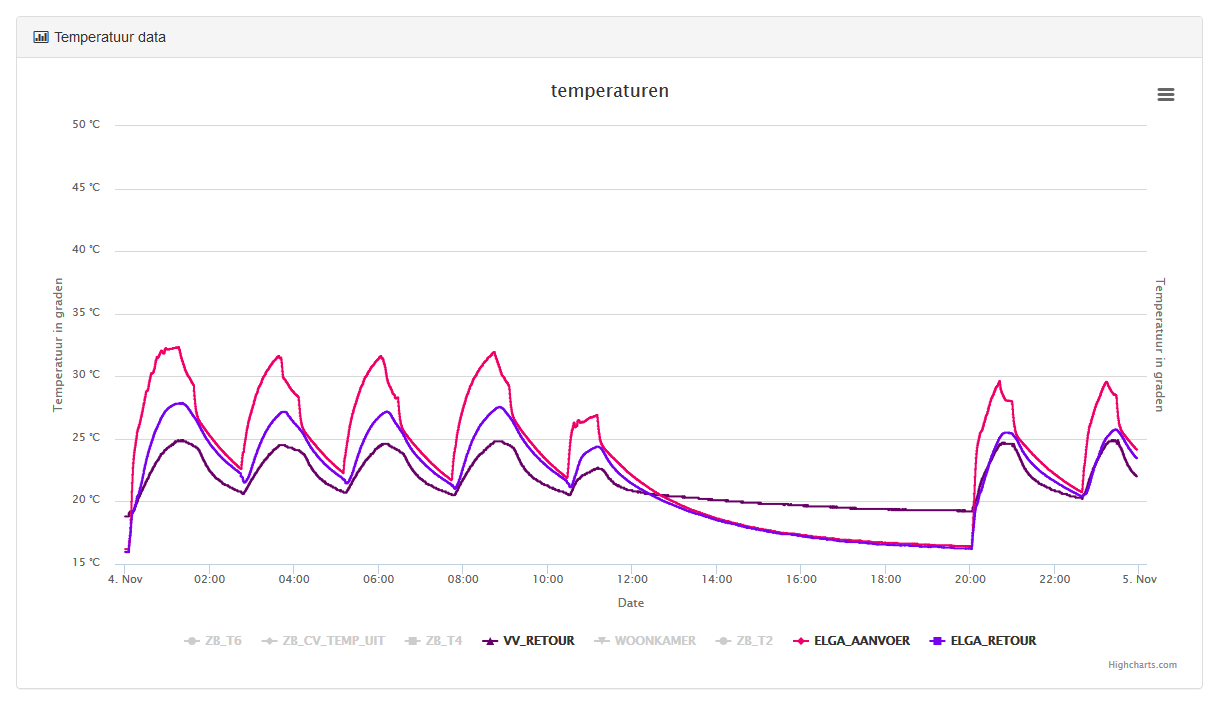Click the left Temperatuur in graden axis title
The height and width of the screenshot is (705, 1217).
coord(58,345)
